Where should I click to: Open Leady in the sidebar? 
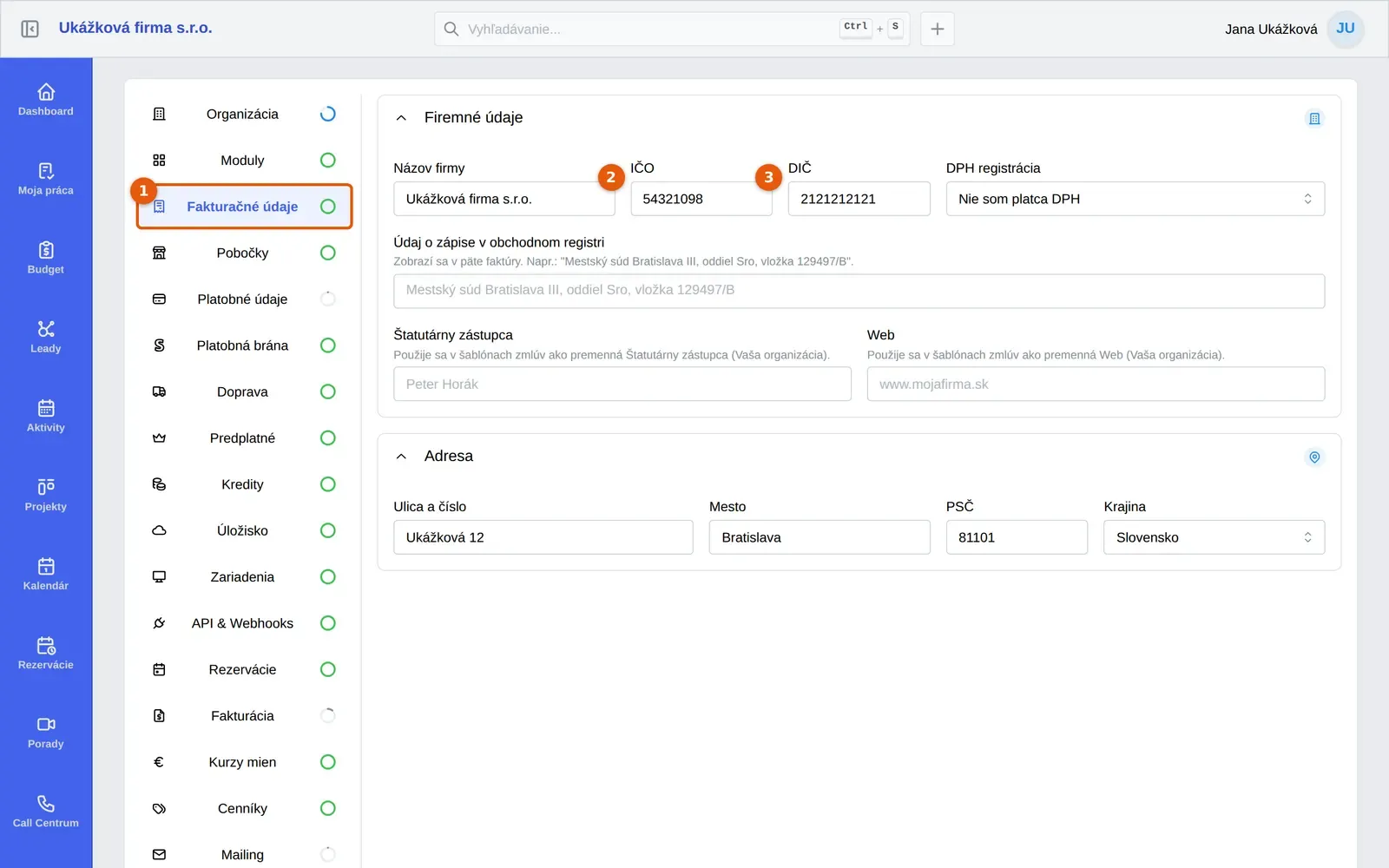click(46, 337)
